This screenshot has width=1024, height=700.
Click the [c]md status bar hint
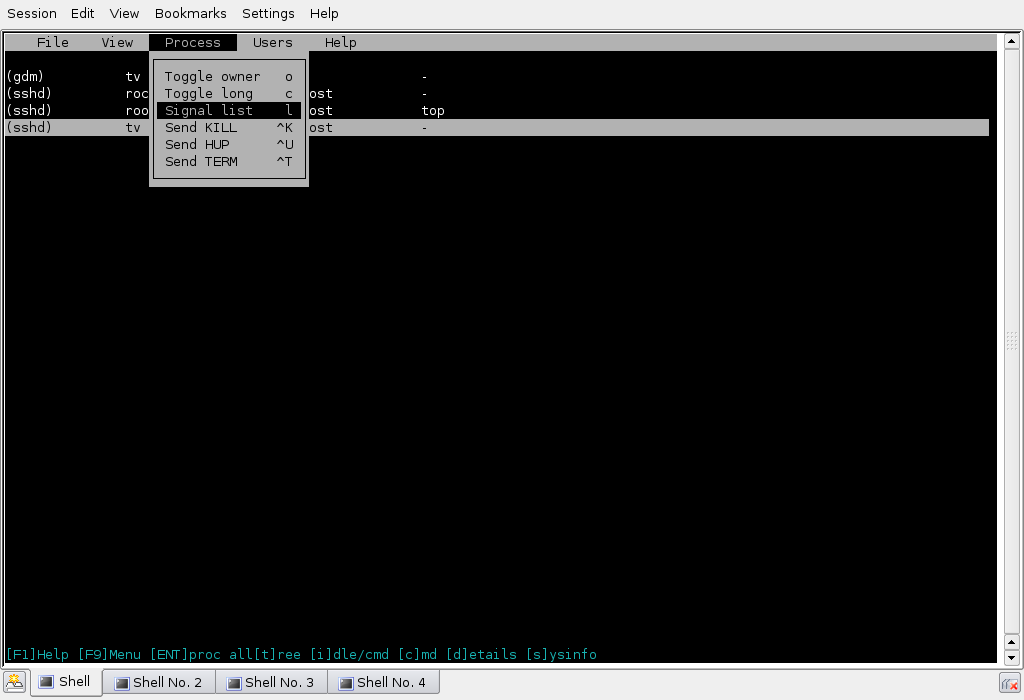pyautogui.click(x=417, y=654)
